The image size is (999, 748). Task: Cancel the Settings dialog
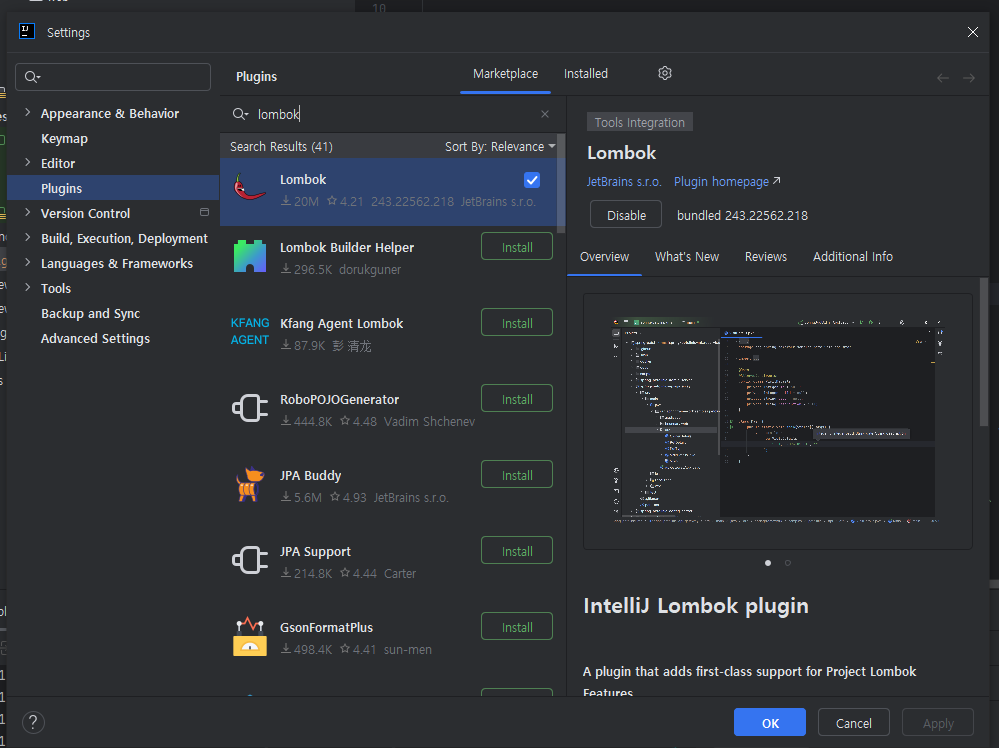854,723
